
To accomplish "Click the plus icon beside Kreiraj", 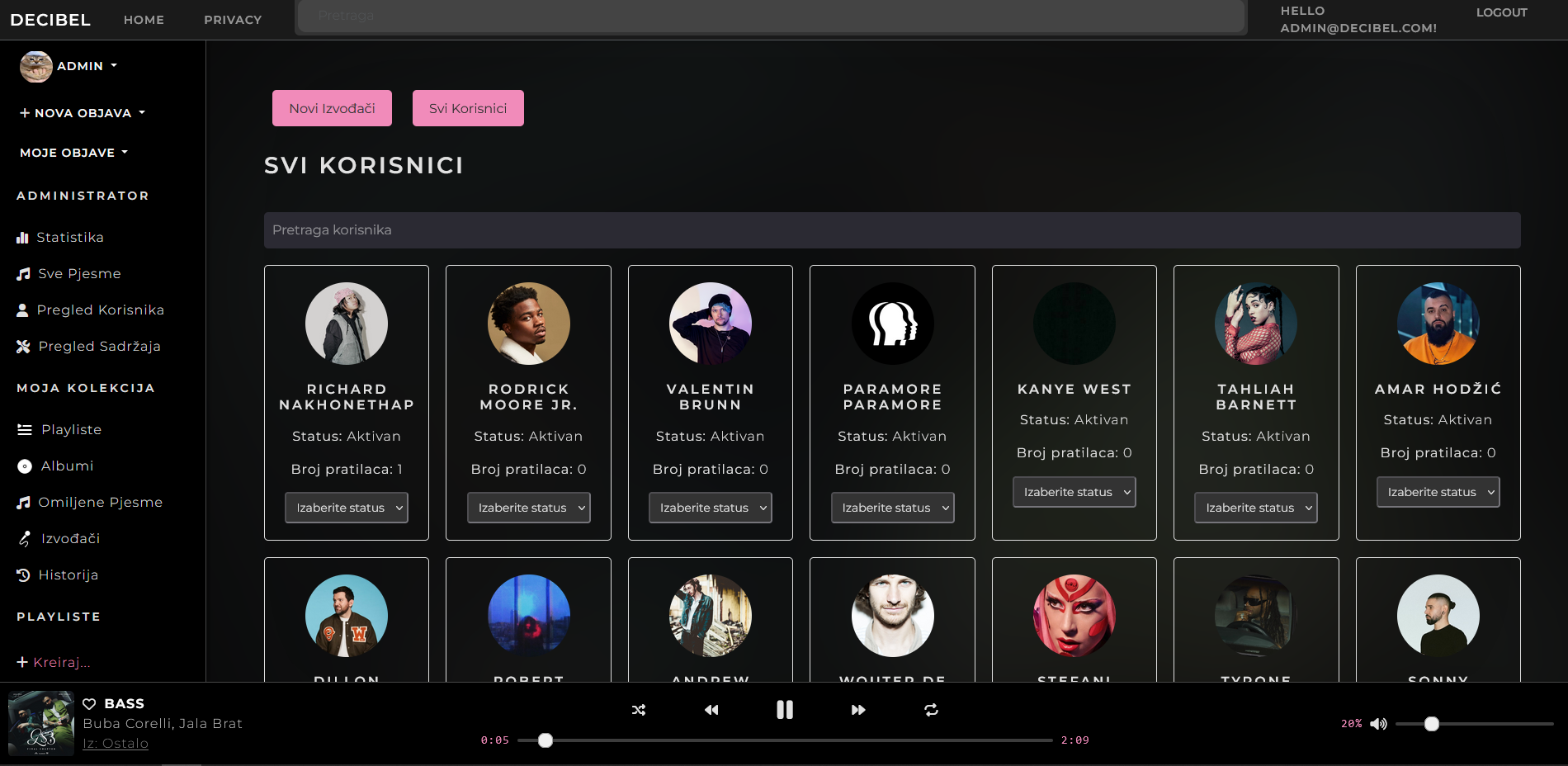I will tap(22, 662).
